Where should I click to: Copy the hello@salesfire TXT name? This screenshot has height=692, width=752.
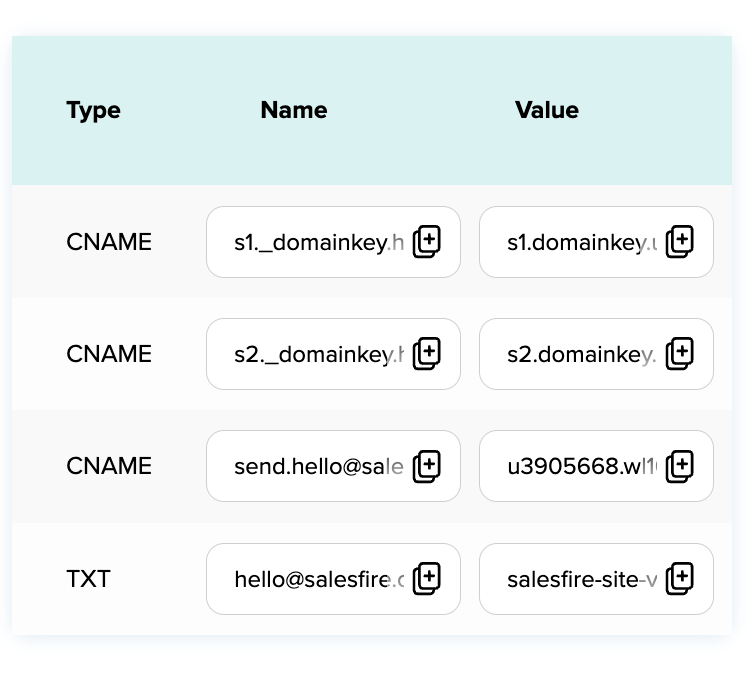coord(427,579)
